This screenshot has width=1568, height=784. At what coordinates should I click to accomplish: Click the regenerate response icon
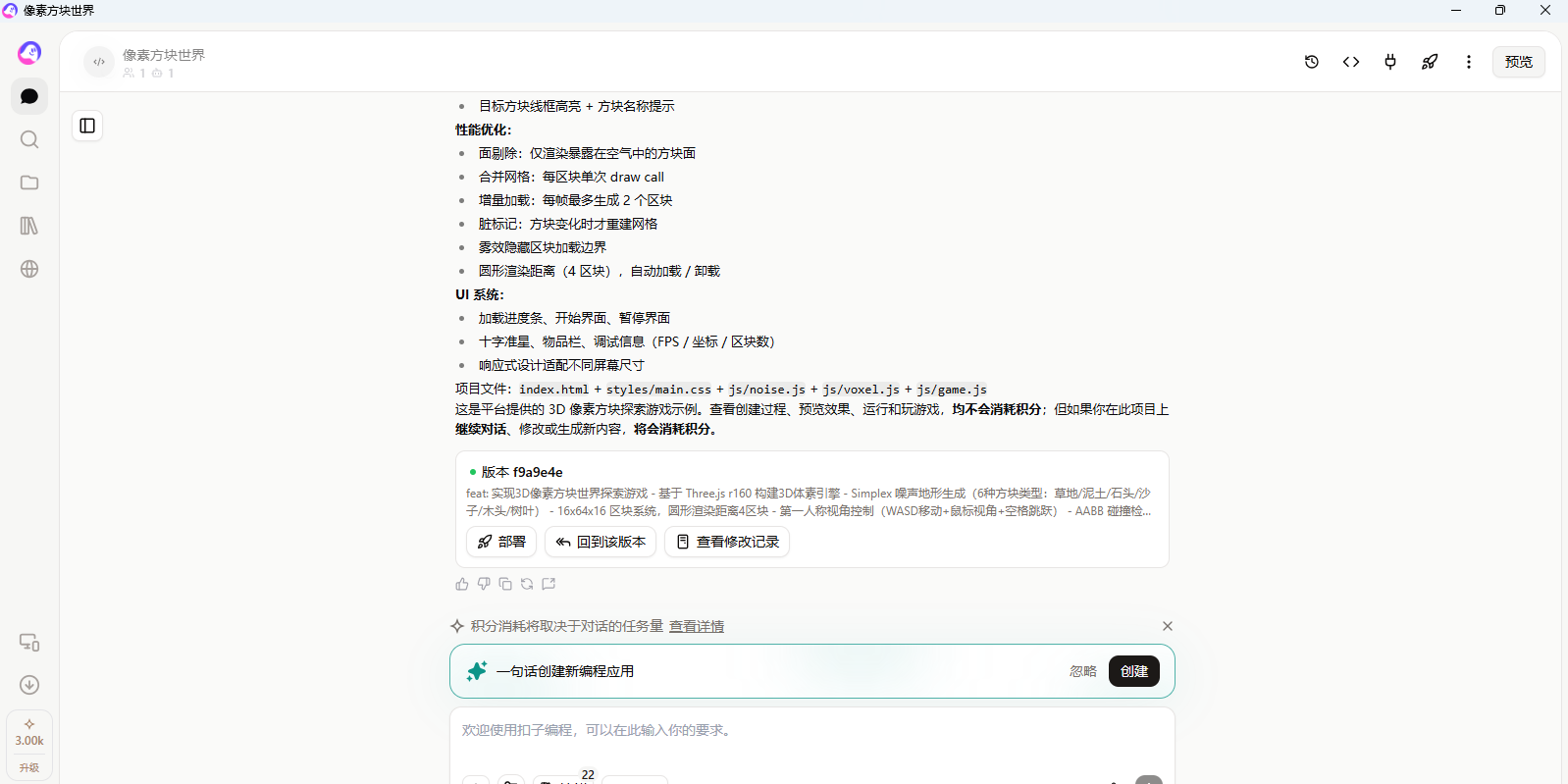(527, 584)
